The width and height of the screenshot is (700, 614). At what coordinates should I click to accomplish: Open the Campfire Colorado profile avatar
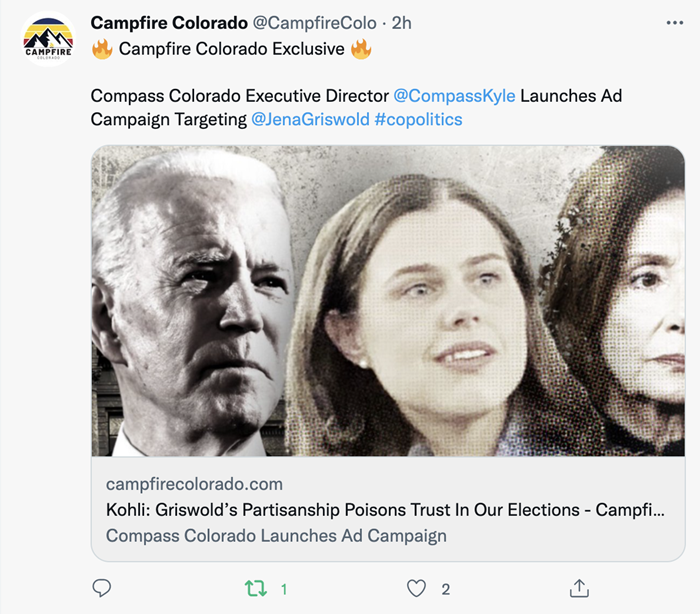pyautogui.click(x=48, y=40)
